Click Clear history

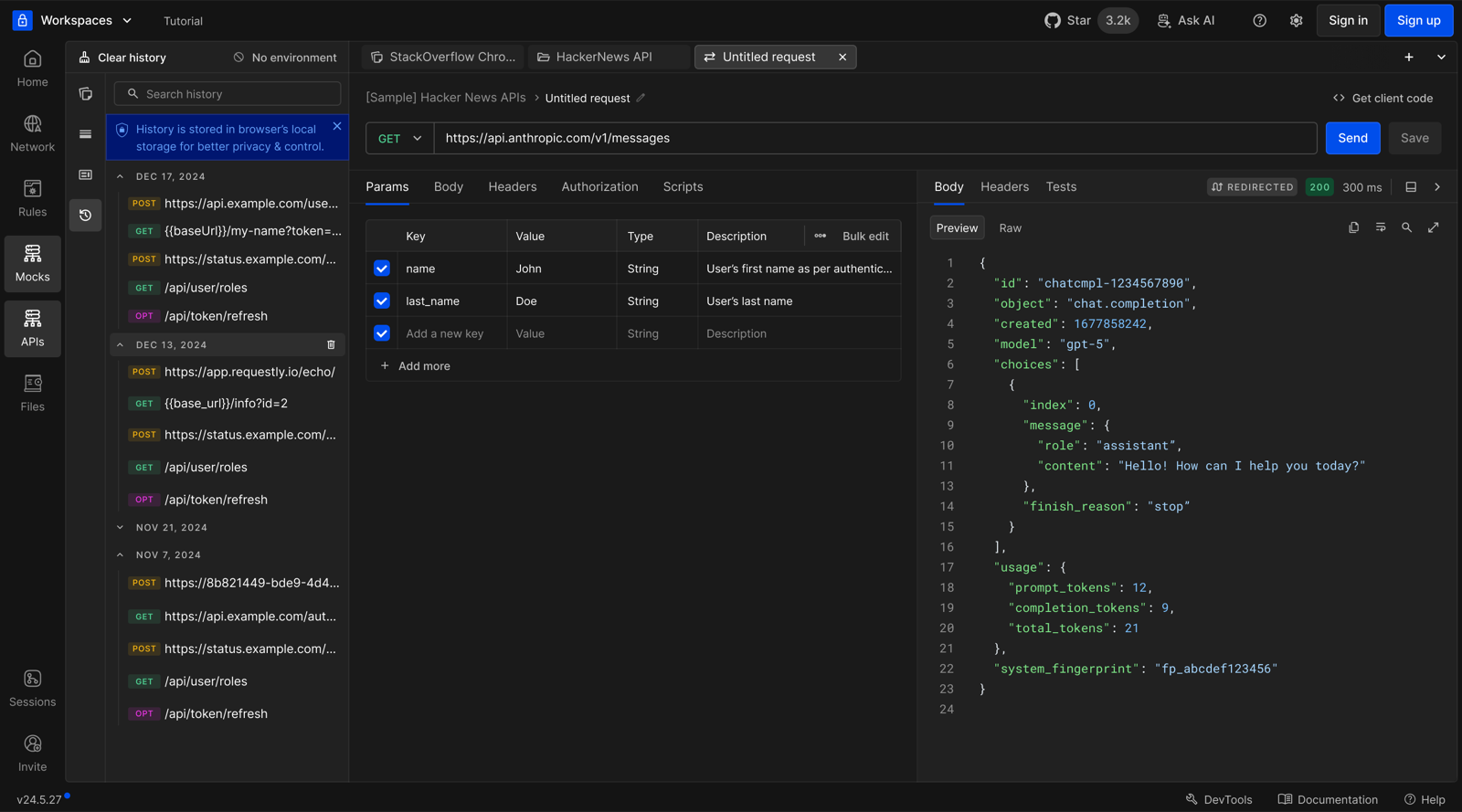click(122, 58)
